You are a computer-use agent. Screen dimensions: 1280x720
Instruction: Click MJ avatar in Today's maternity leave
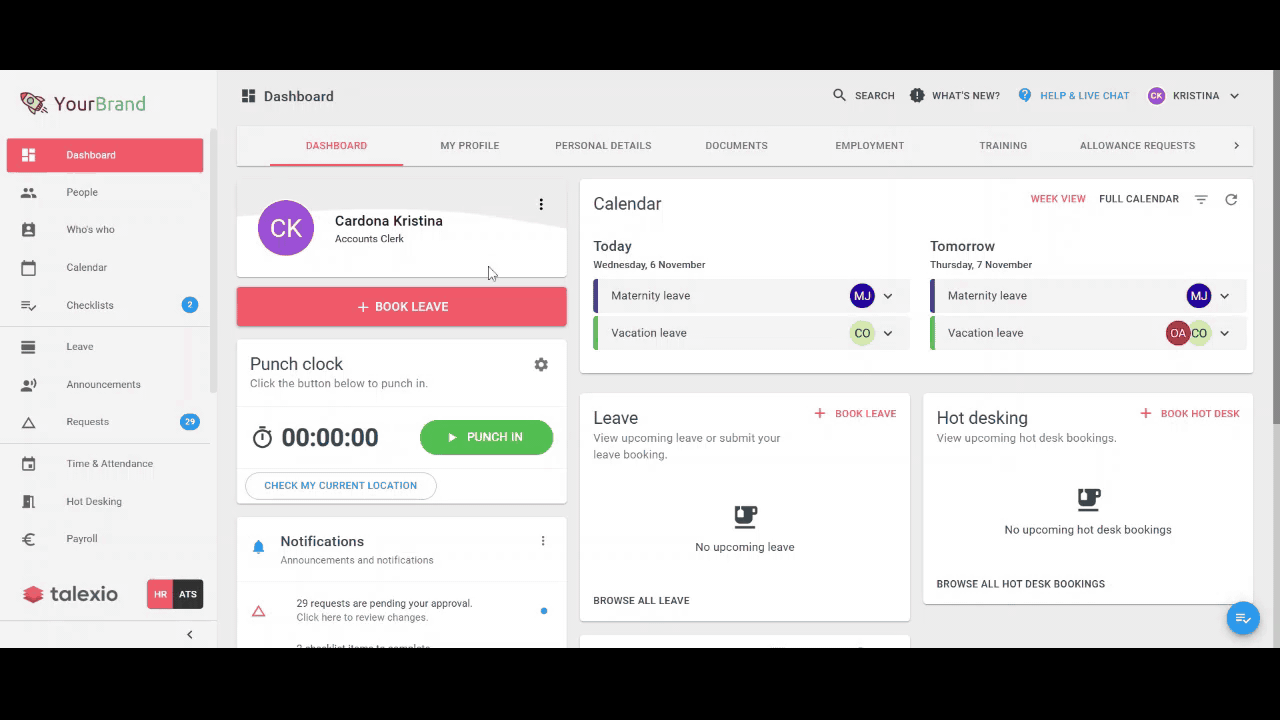862,296
